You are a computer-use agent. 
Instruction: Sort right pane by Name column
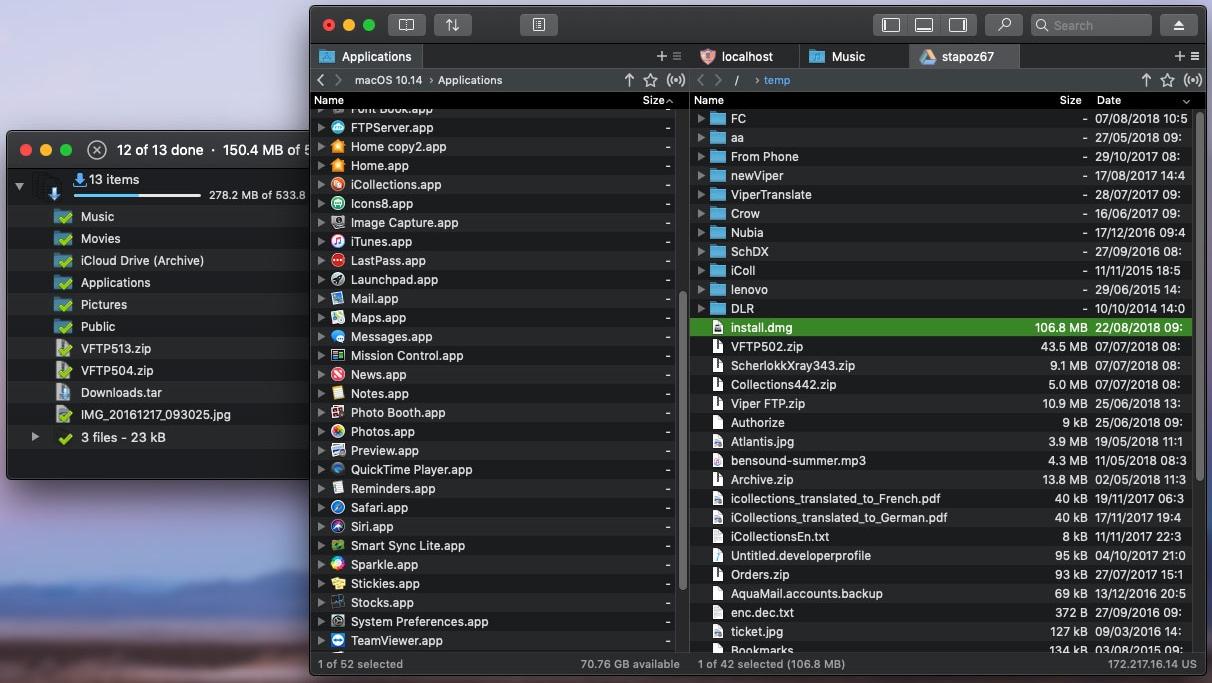point(709,100)
